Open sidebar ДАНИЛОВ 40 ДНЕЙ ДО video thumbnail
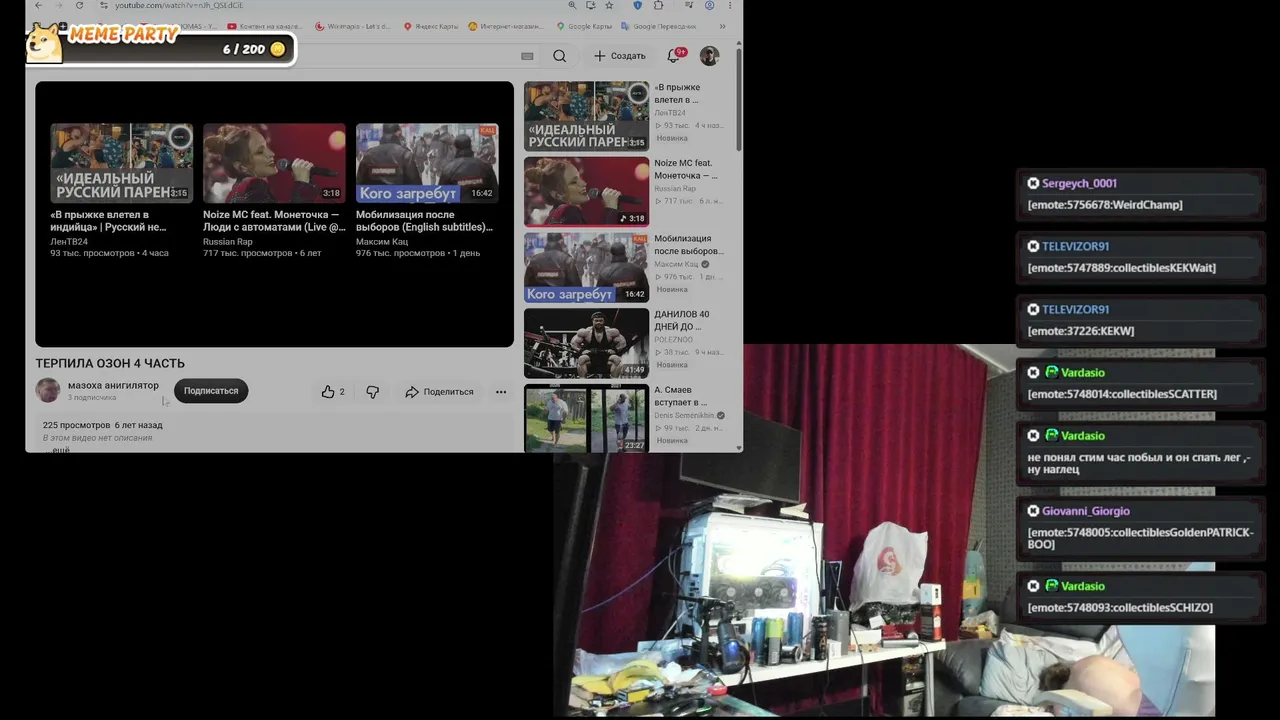This screenshot has width=1280, height=720. 587,343
